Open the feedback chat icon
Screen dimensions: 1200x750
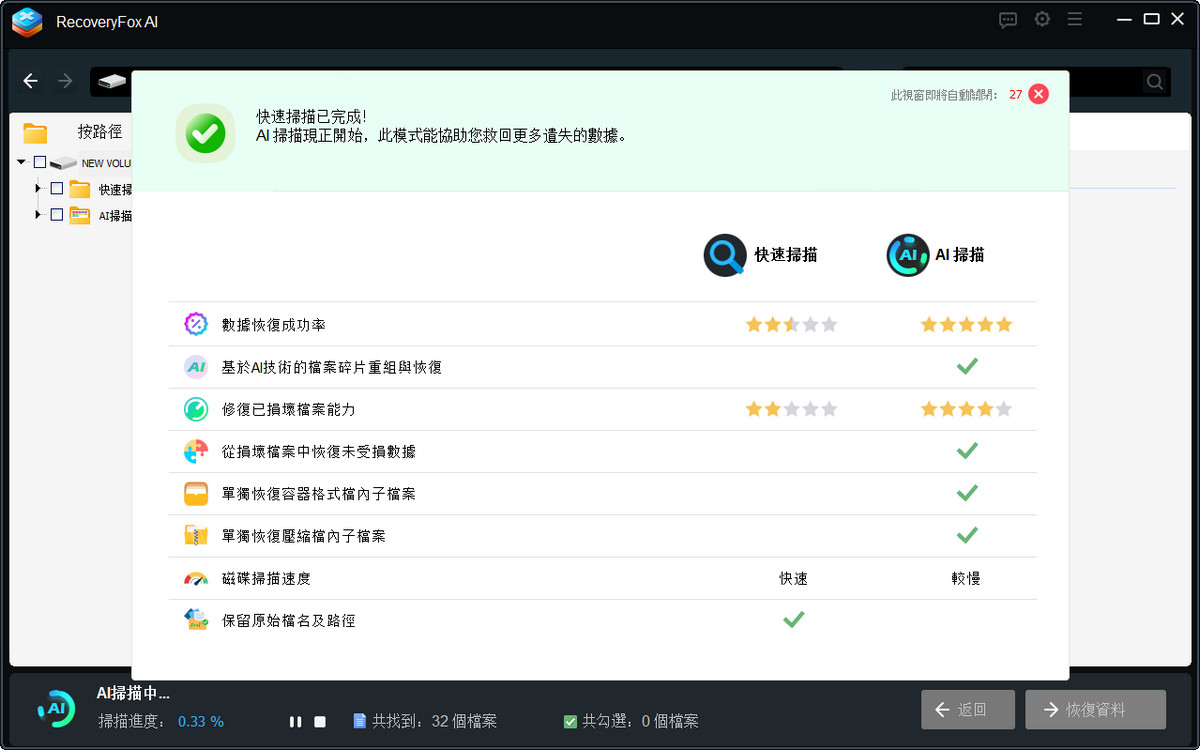click(1008, 20)
